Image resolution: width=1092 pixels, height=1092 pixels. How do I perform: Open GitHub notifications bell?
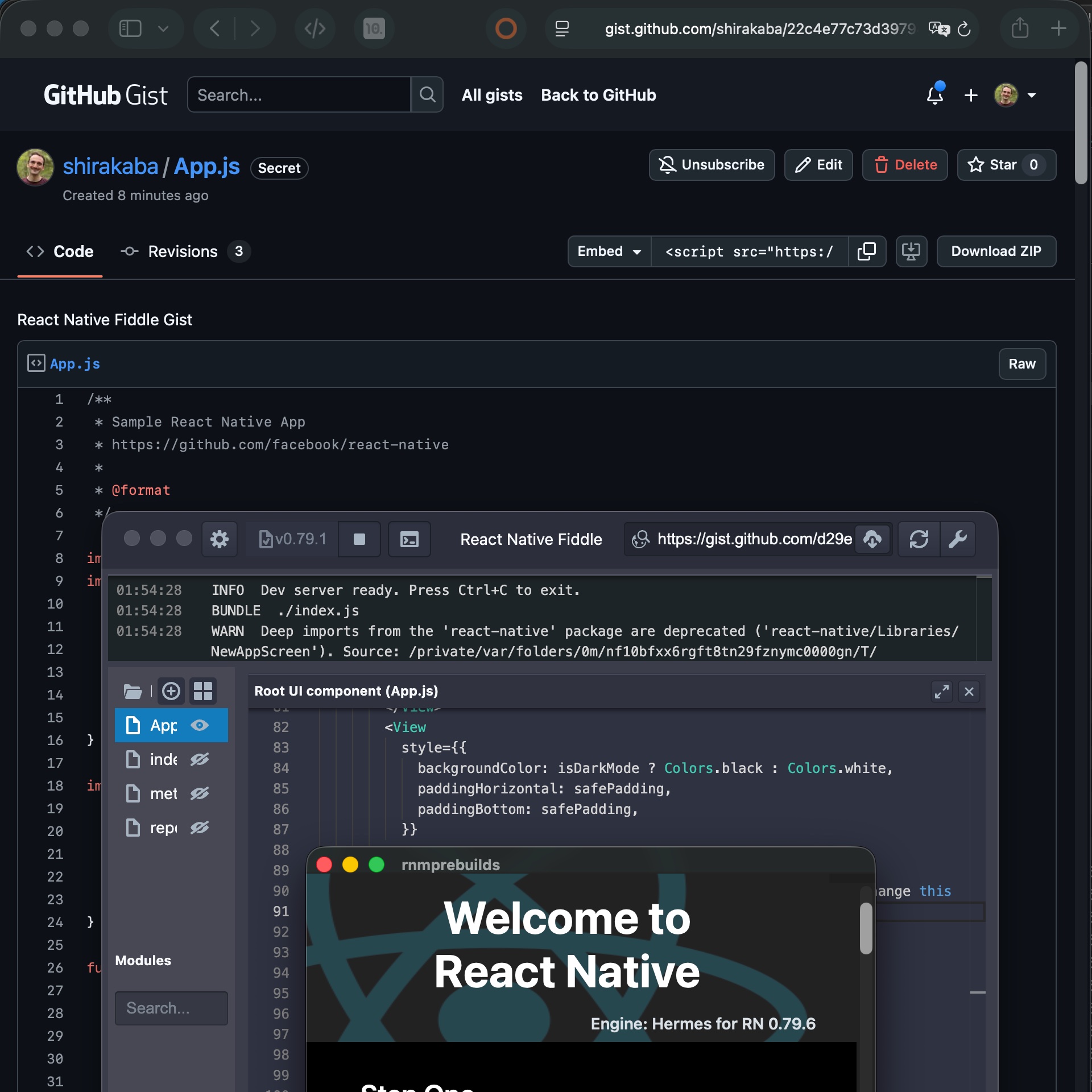tap(935, 94)
